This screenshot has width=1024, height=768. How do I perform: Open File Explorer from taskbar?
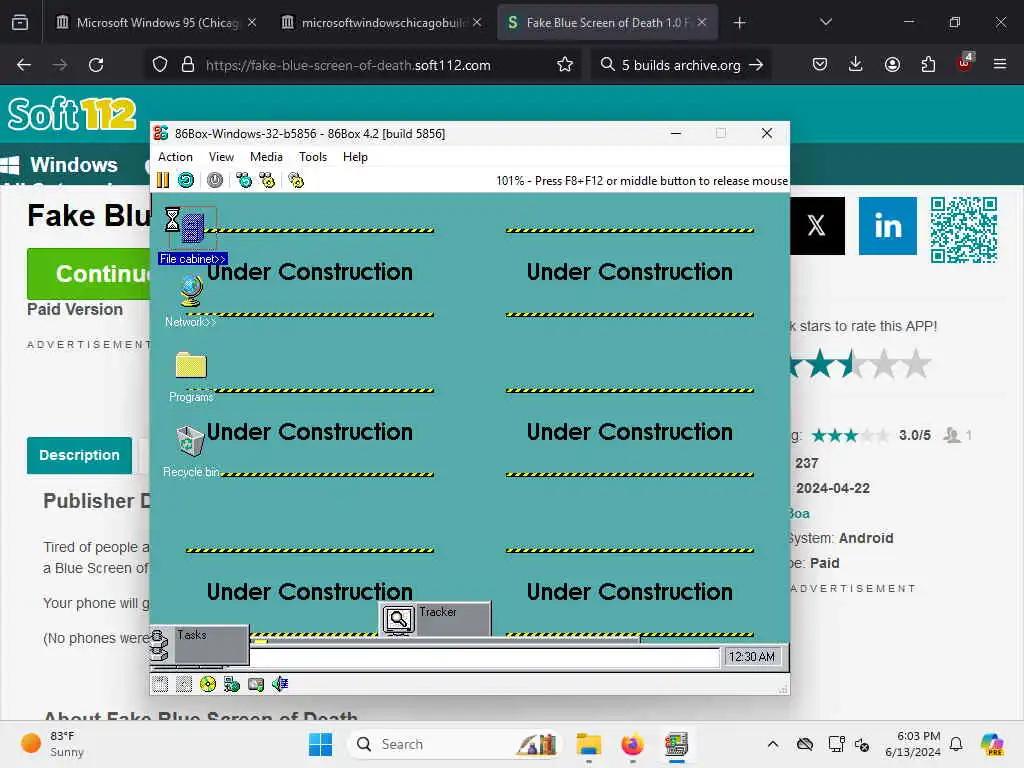(x=588, y=744)
